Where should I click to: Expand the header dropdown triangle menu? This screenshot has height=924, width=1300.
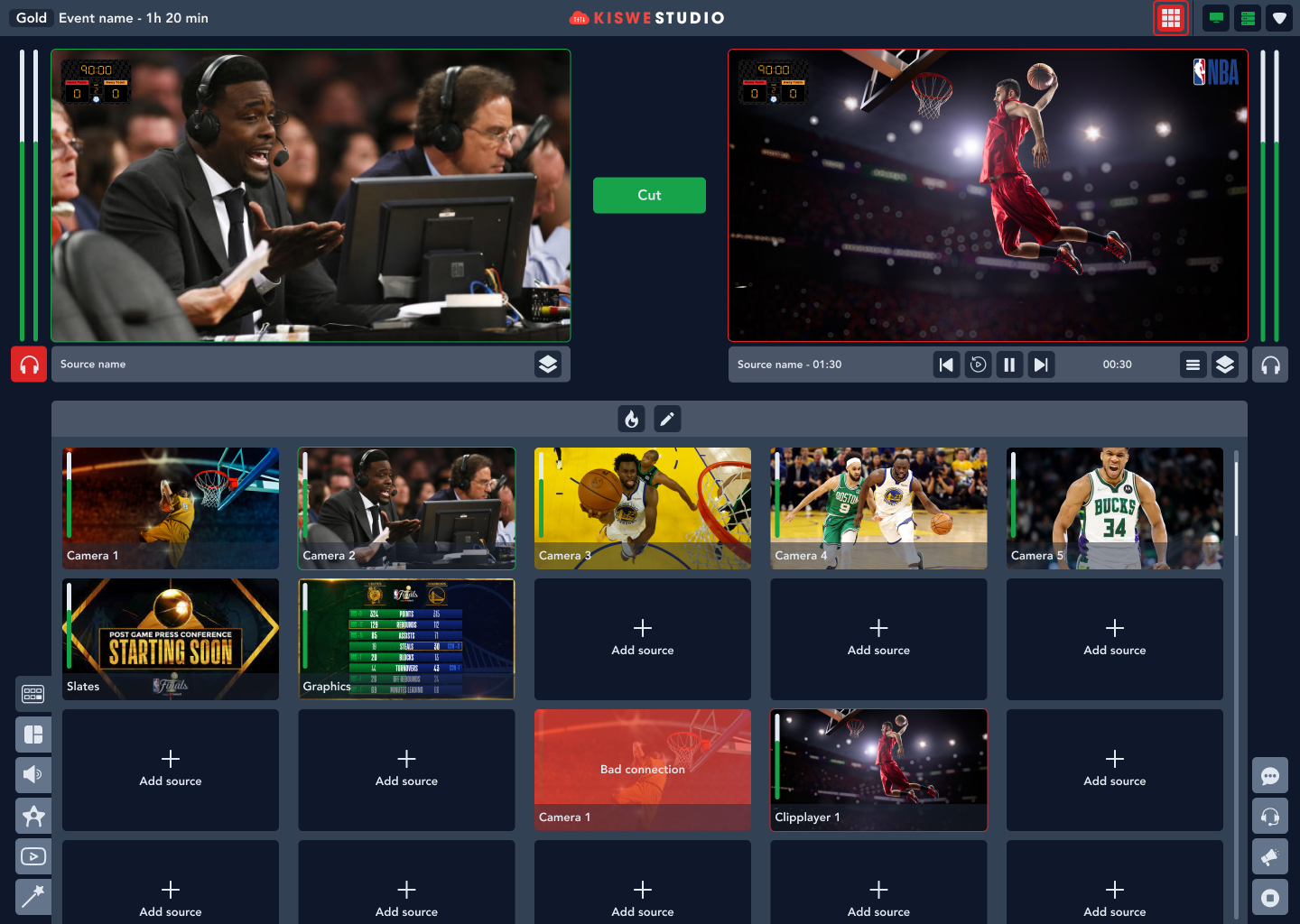pyautogui.click(x=1279, y=18)
